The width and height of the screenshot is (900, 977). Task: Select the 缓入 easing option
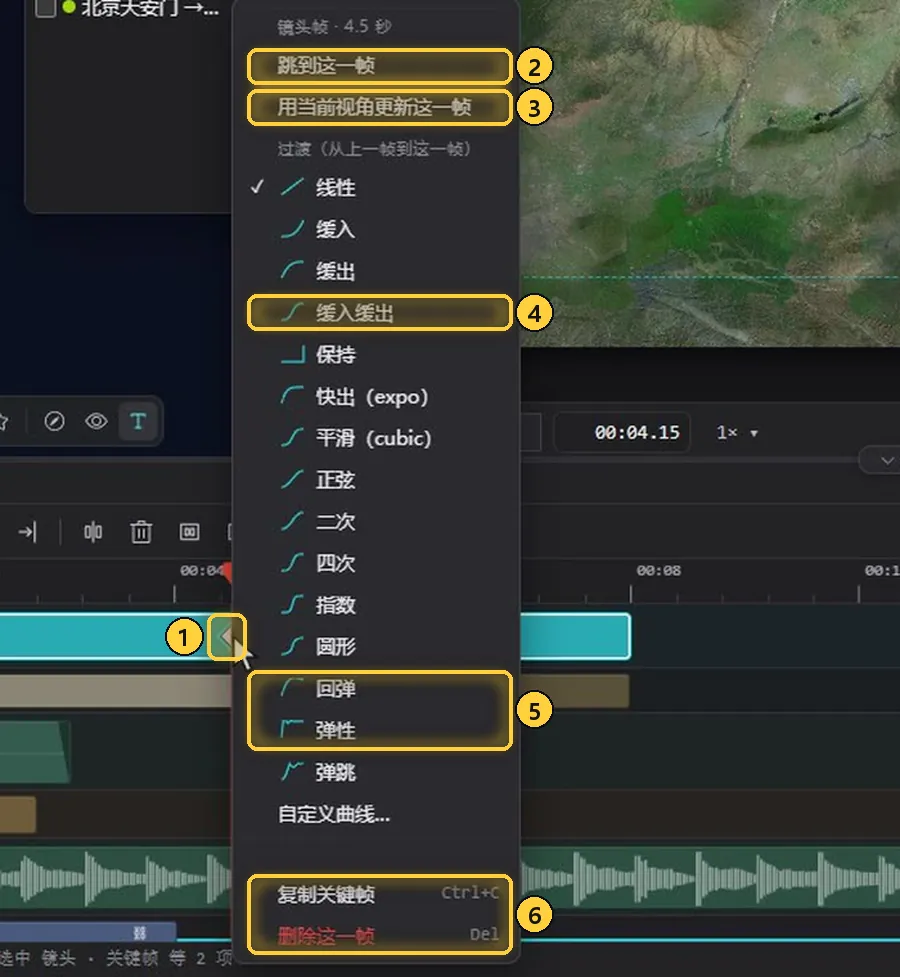click(376, 229)
